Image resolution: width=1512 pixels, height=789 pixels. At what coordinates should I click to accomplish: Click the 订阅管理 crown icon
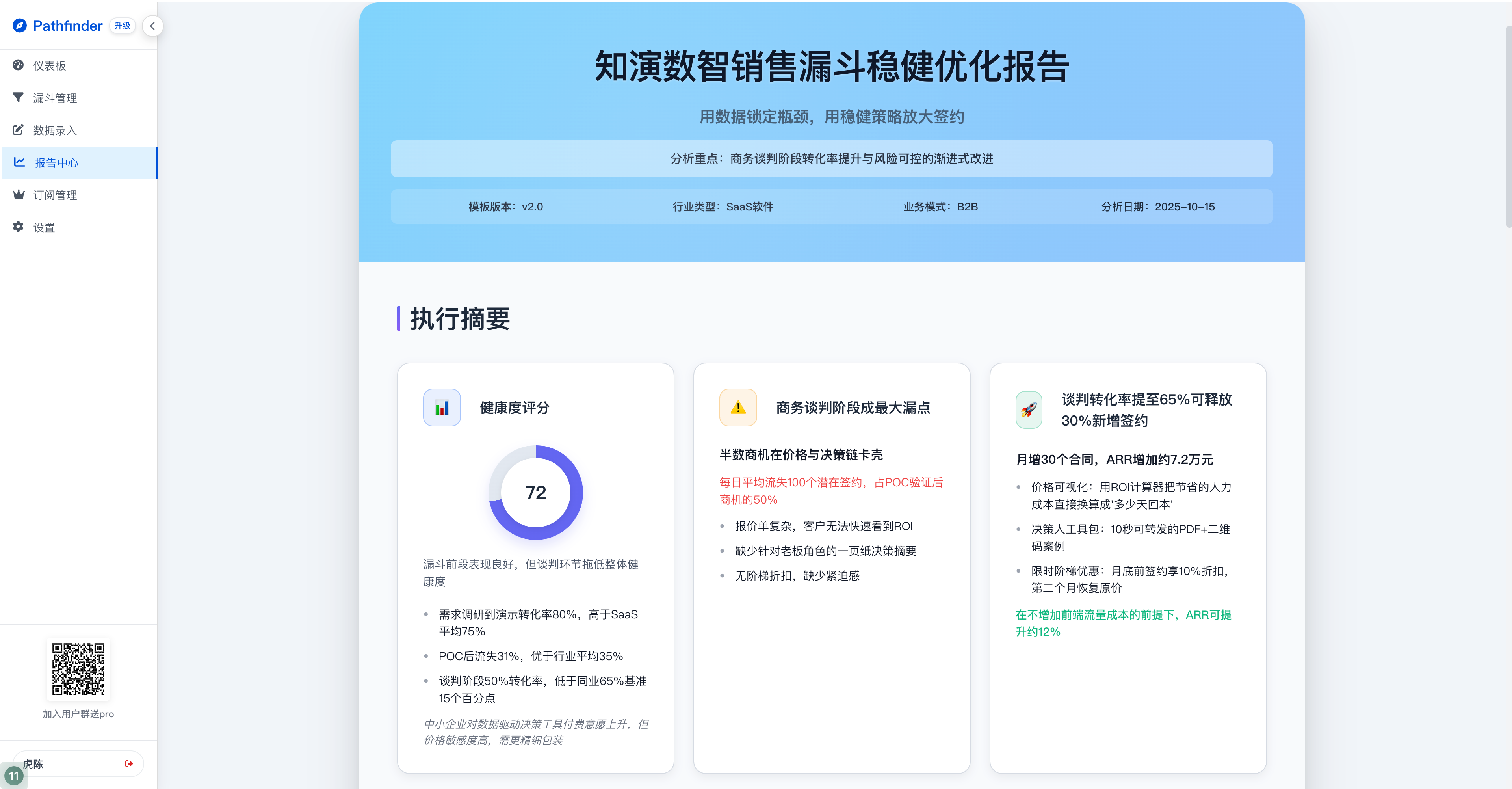coord(18,195)
